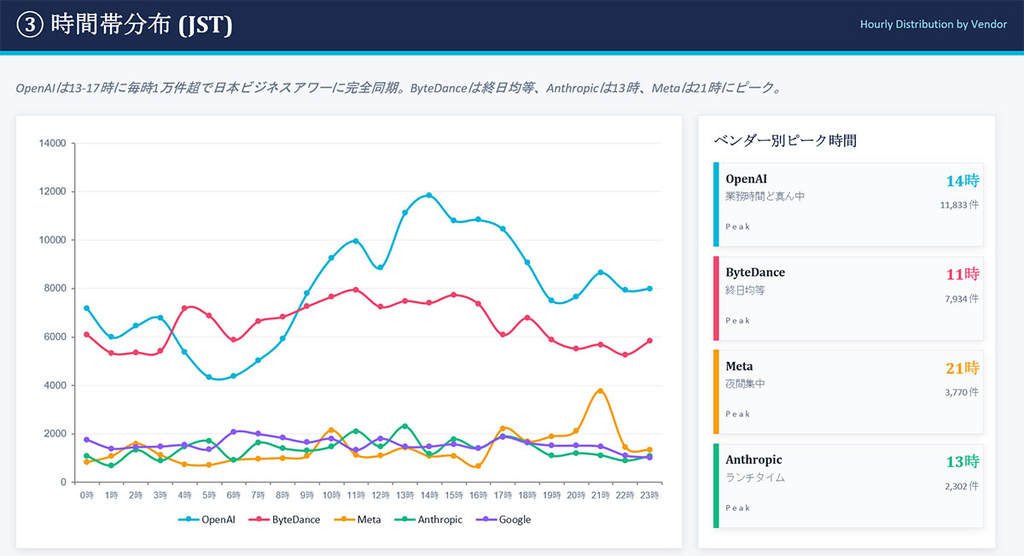The width and height of the screenshot is (1024, 556).
Task: Click the 'ベンダー別ピーク時間' heading
Action: 785,140
